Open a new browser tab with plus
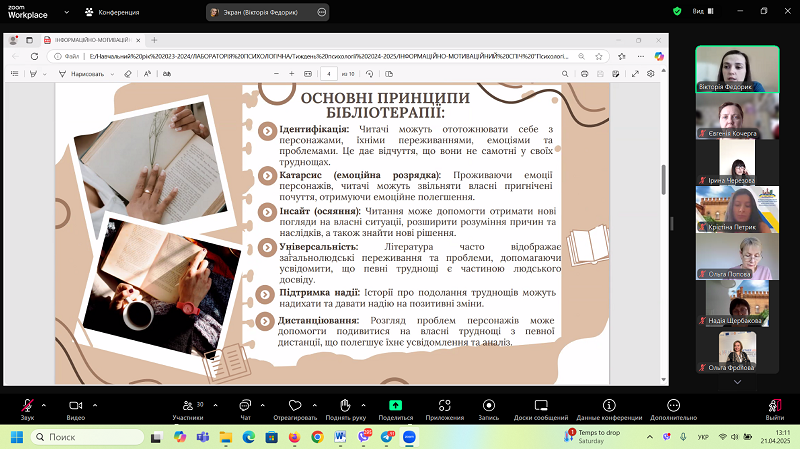Viewport: 800px width, 449px height. coord(154,40)
